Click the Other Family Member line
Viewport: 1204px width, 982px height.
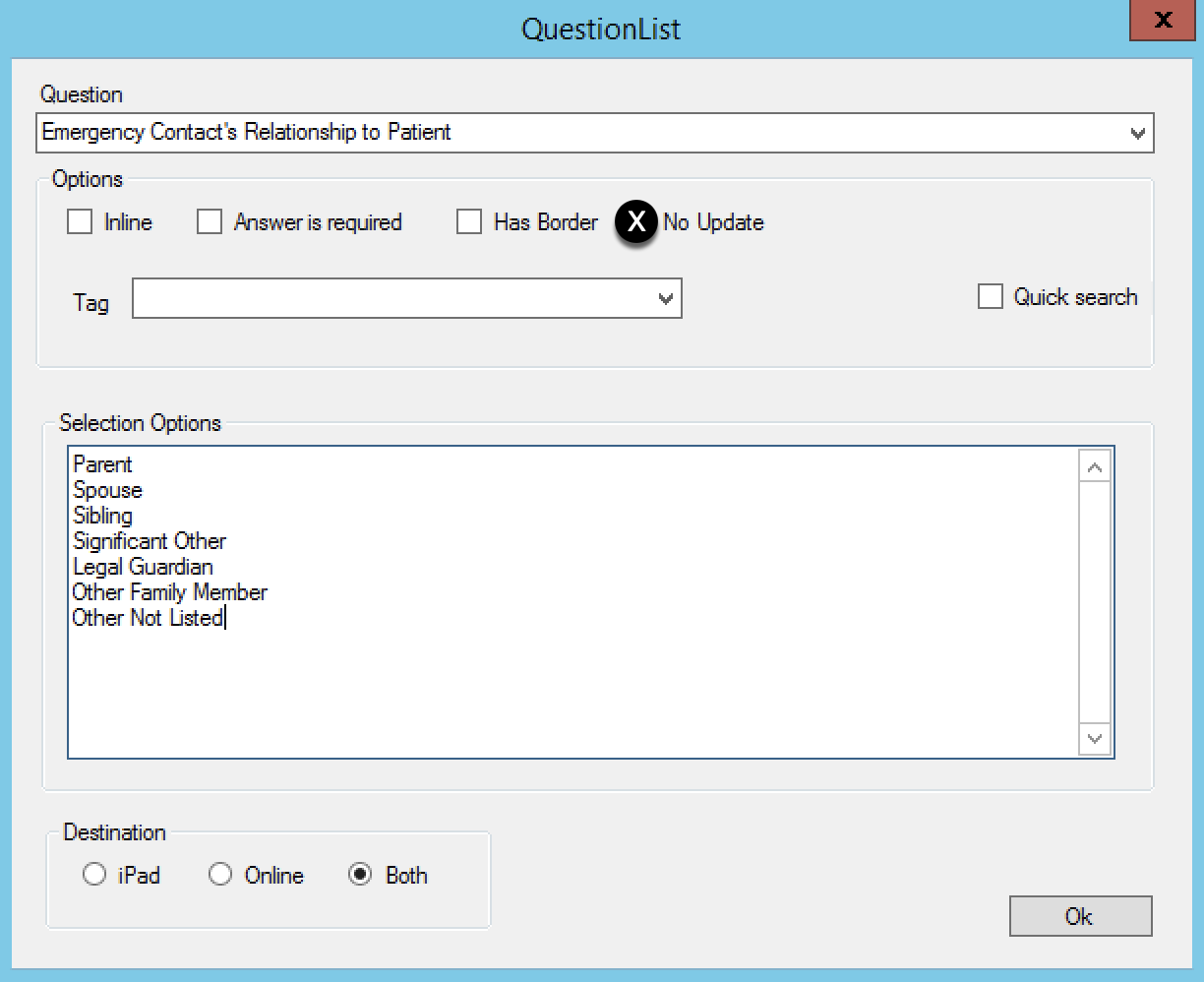(x=170, y=592)
